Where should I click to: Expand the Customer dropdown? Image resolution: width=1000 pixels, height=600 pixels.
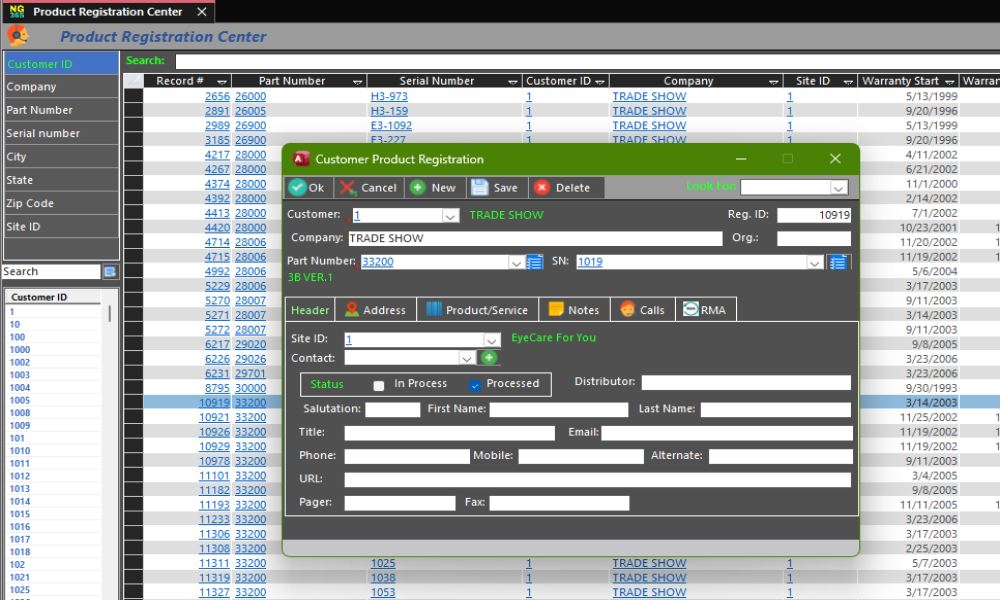pyautogui.click(x=450, y=215)
